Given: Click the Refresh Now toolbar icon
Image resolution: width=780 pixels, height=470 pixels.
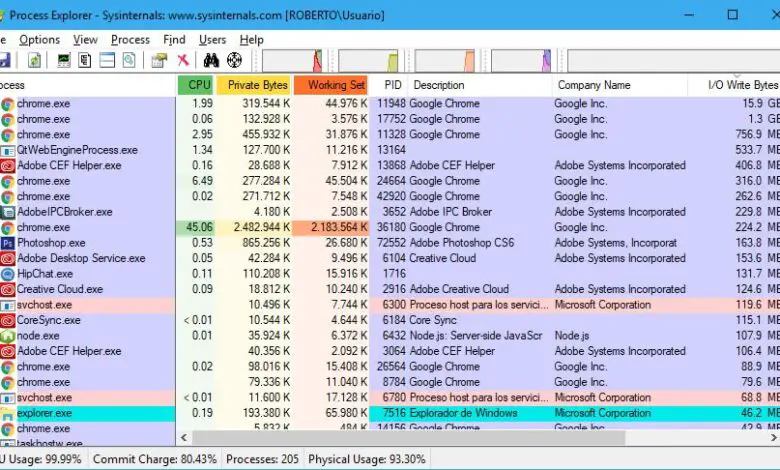Looking at the screenshot, I should (34, 60).
